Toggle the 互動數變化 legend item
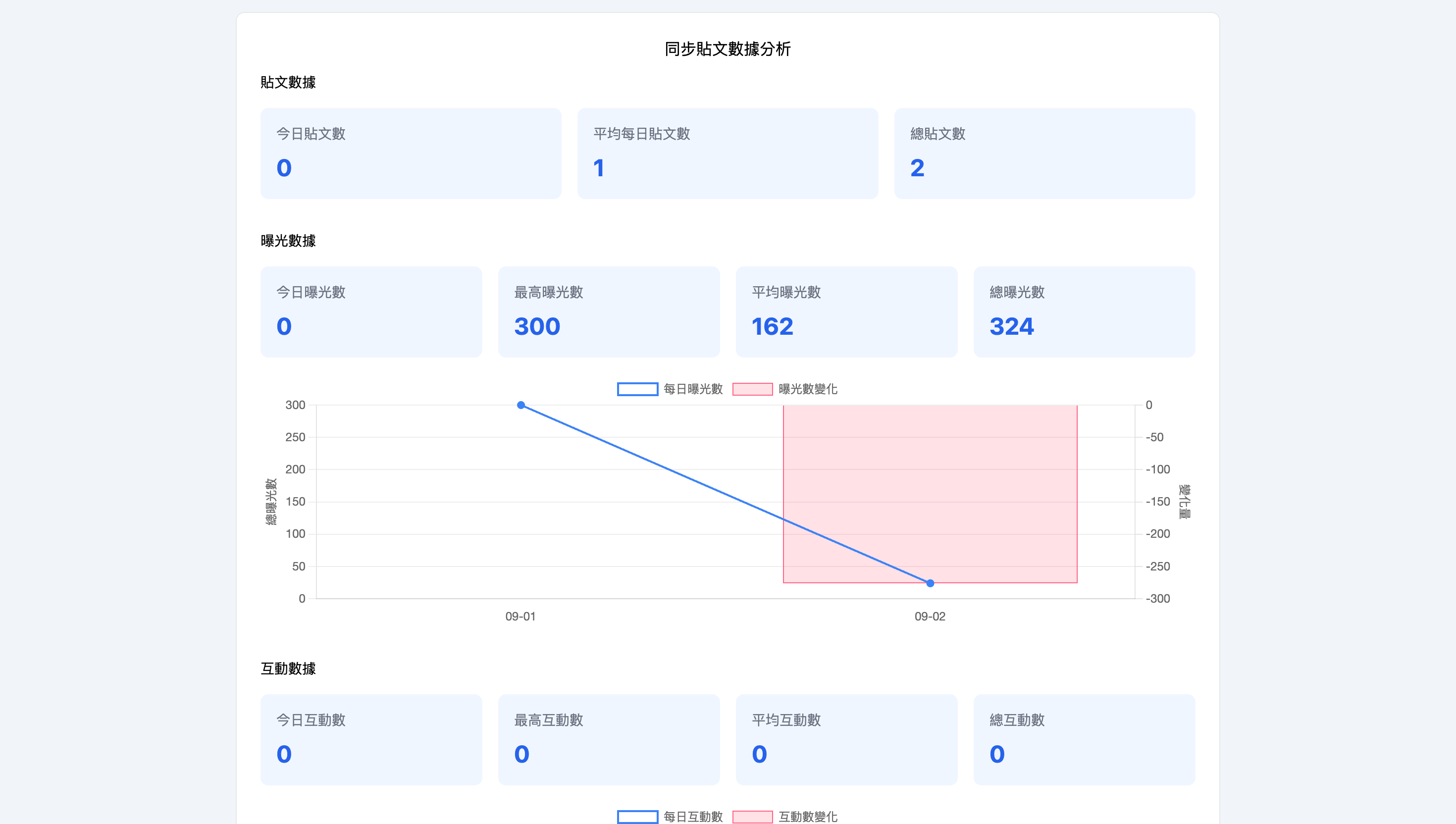 (786, 817)
